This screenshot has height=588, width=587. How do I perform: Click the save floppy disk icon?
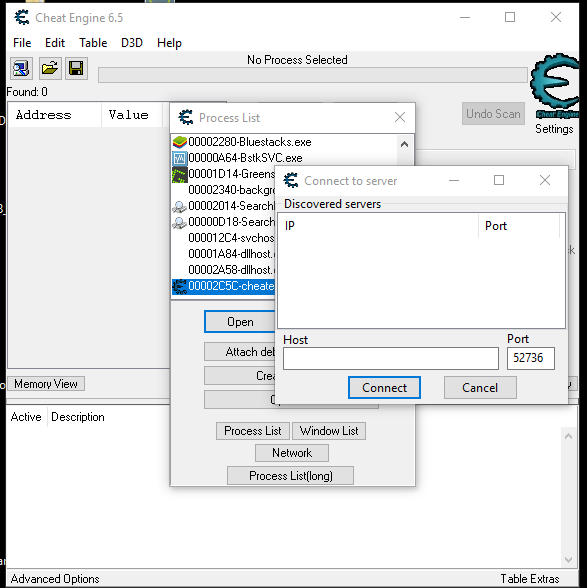click(x=76, y=69)
